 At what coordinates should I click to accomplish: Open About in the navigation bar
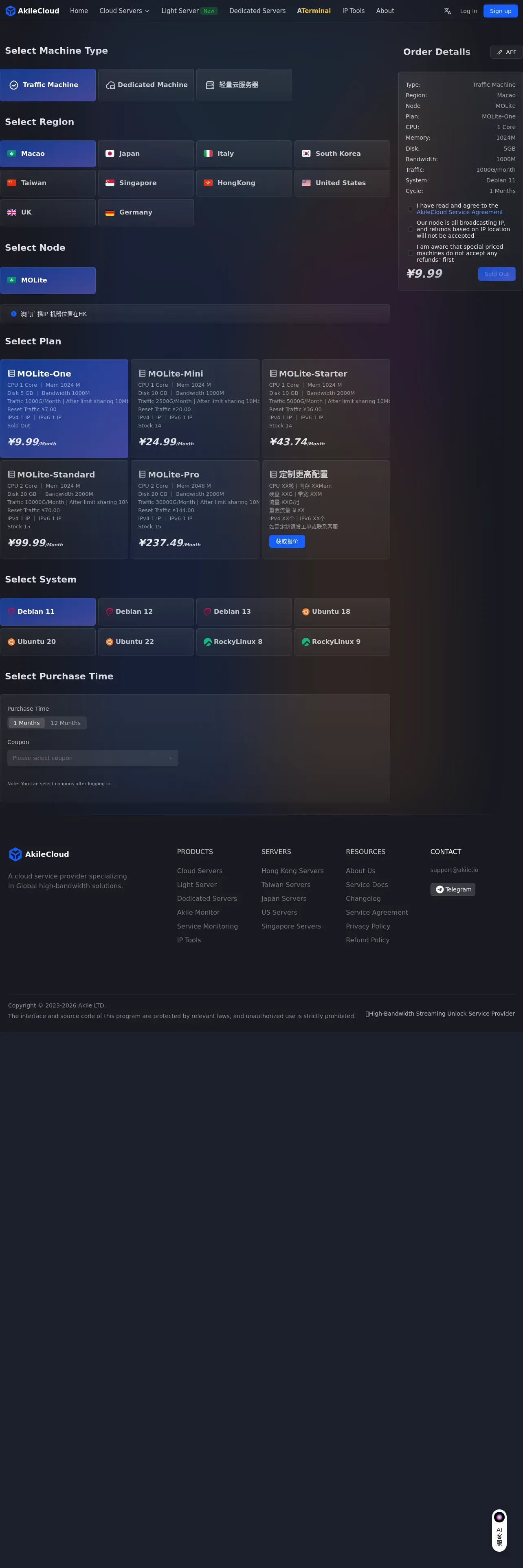pos(385,11)
